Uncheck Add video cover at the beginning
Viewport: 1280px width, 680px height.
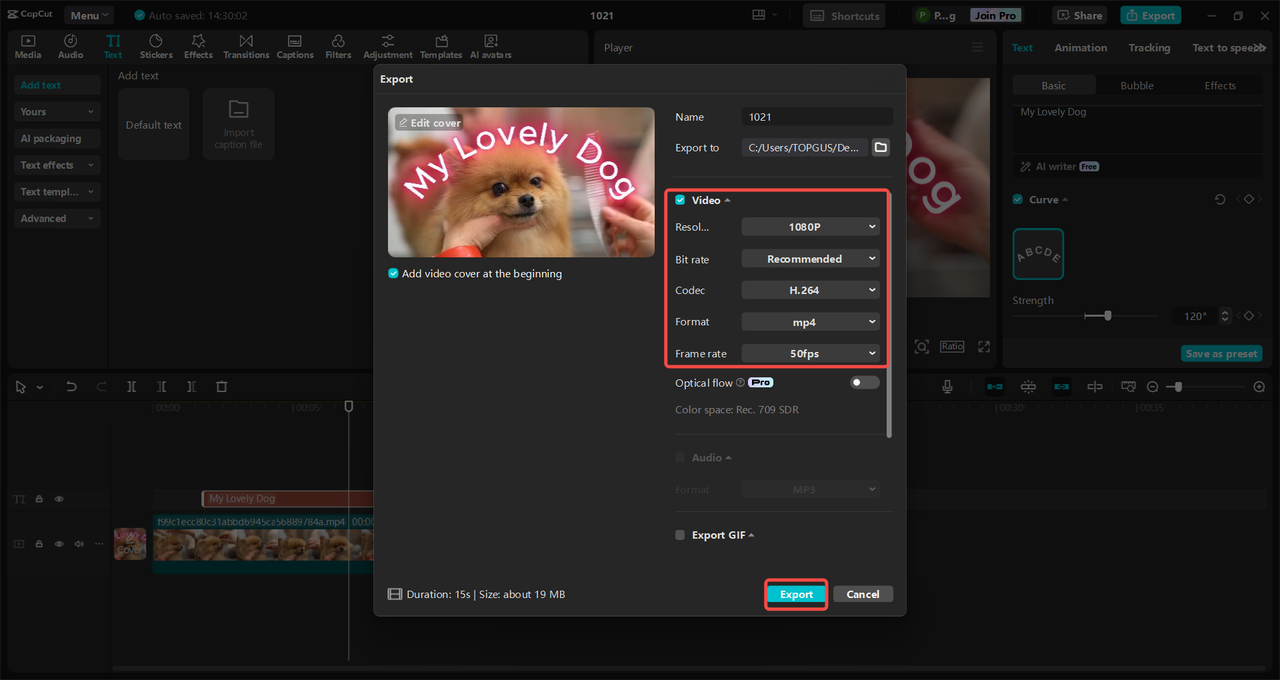pyautogui.click(x=393, y=274)
